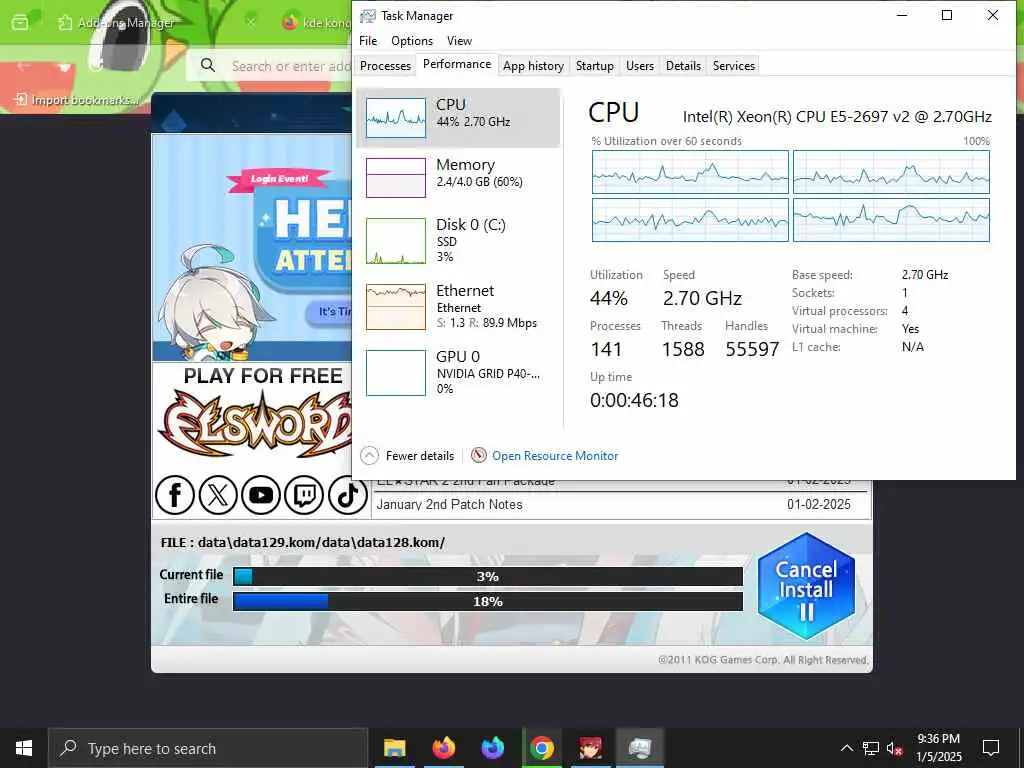This screenshot has height=768, width=1024.
Task: Select Memory in Task Manager sidebar
Action: [458, 178]
